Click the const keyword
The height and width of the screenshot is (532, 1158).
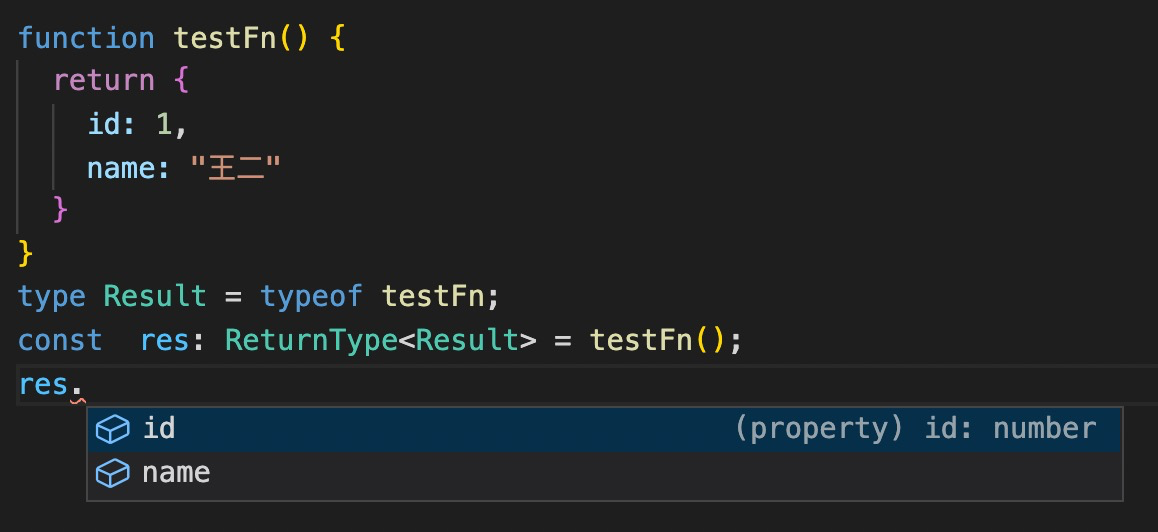tap(60, 340)
